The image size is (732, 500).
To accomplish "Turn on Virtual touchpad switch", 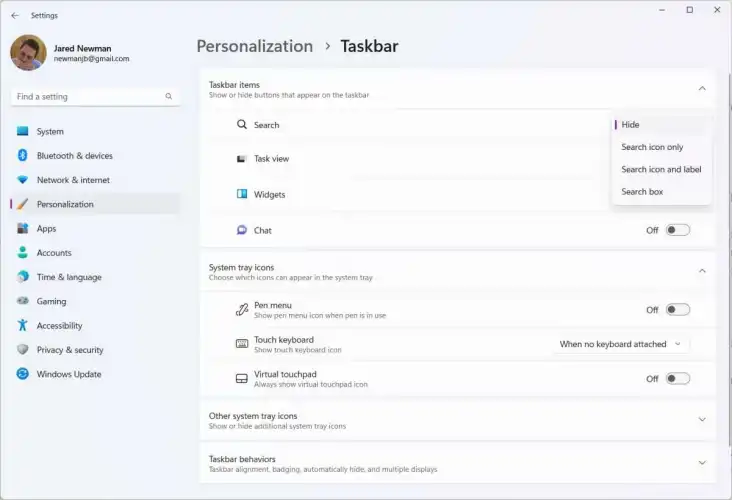I will click(677, 379).
